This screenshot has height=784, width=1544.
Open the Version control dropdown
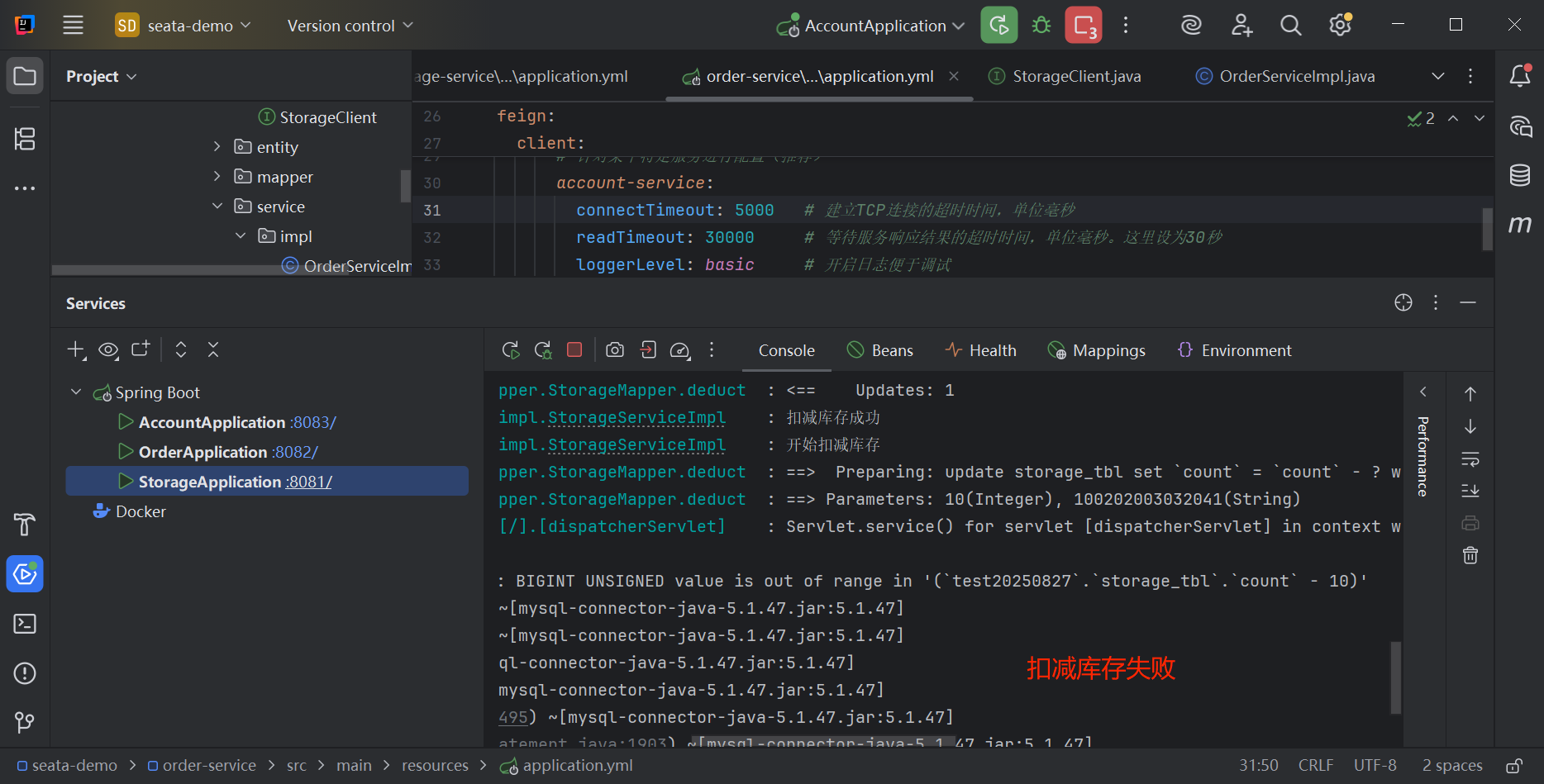[x=350, y=26]
